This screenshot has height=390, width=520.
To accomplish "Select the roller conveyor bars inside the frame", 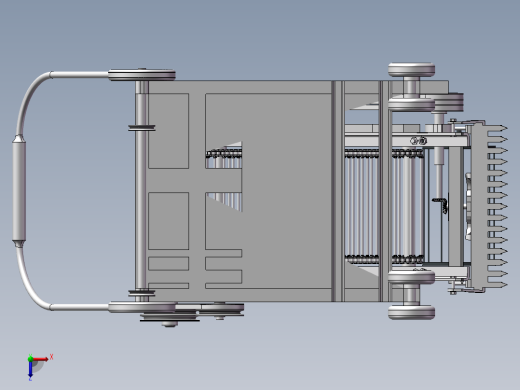I will (384, 207).
